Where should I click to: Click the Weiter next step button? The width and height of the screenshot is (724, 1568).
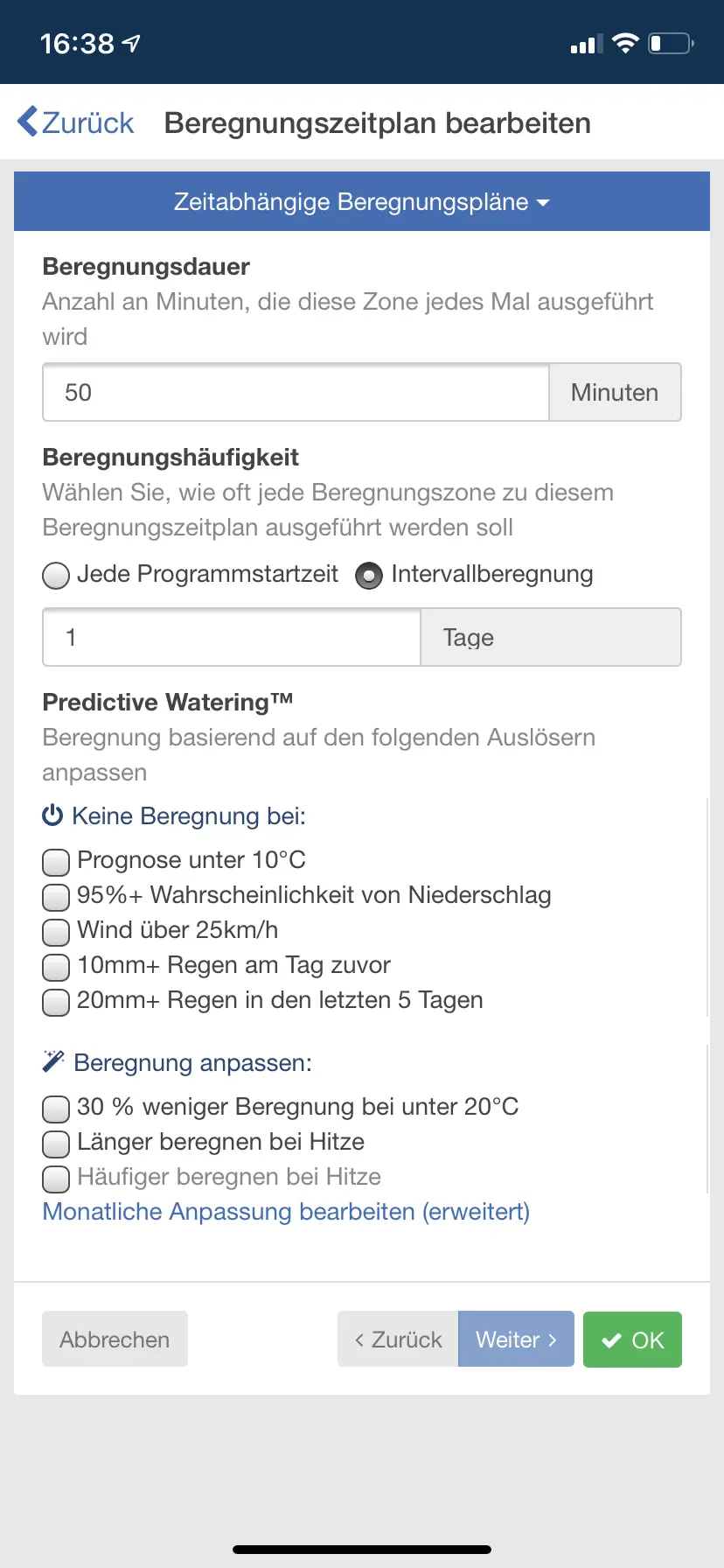(516, 1339)
